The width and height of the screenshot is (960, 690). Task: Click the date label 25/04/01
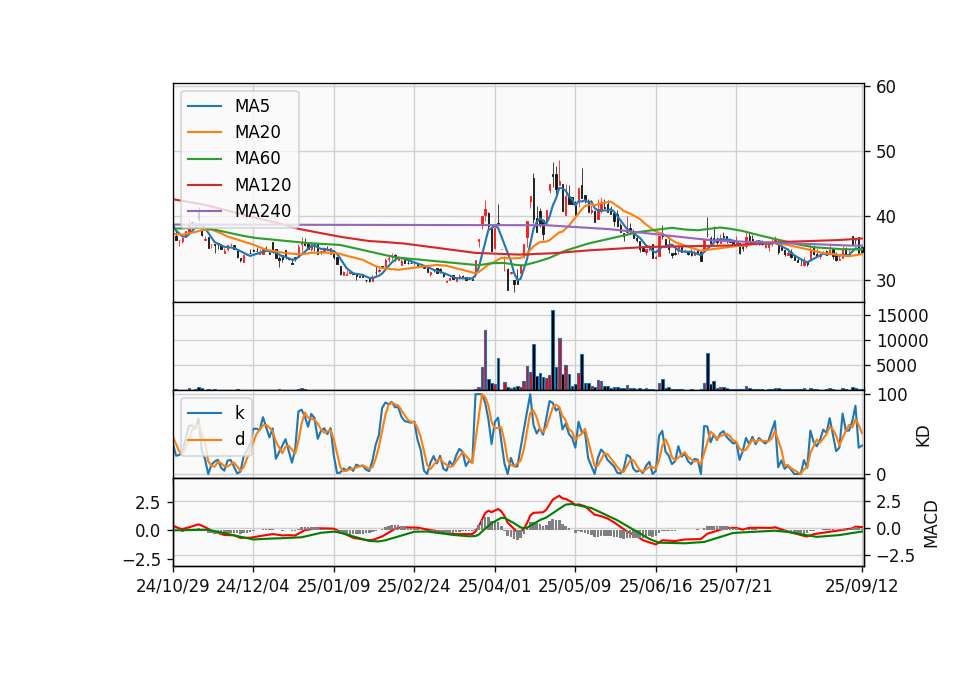(x=495, y=586)
